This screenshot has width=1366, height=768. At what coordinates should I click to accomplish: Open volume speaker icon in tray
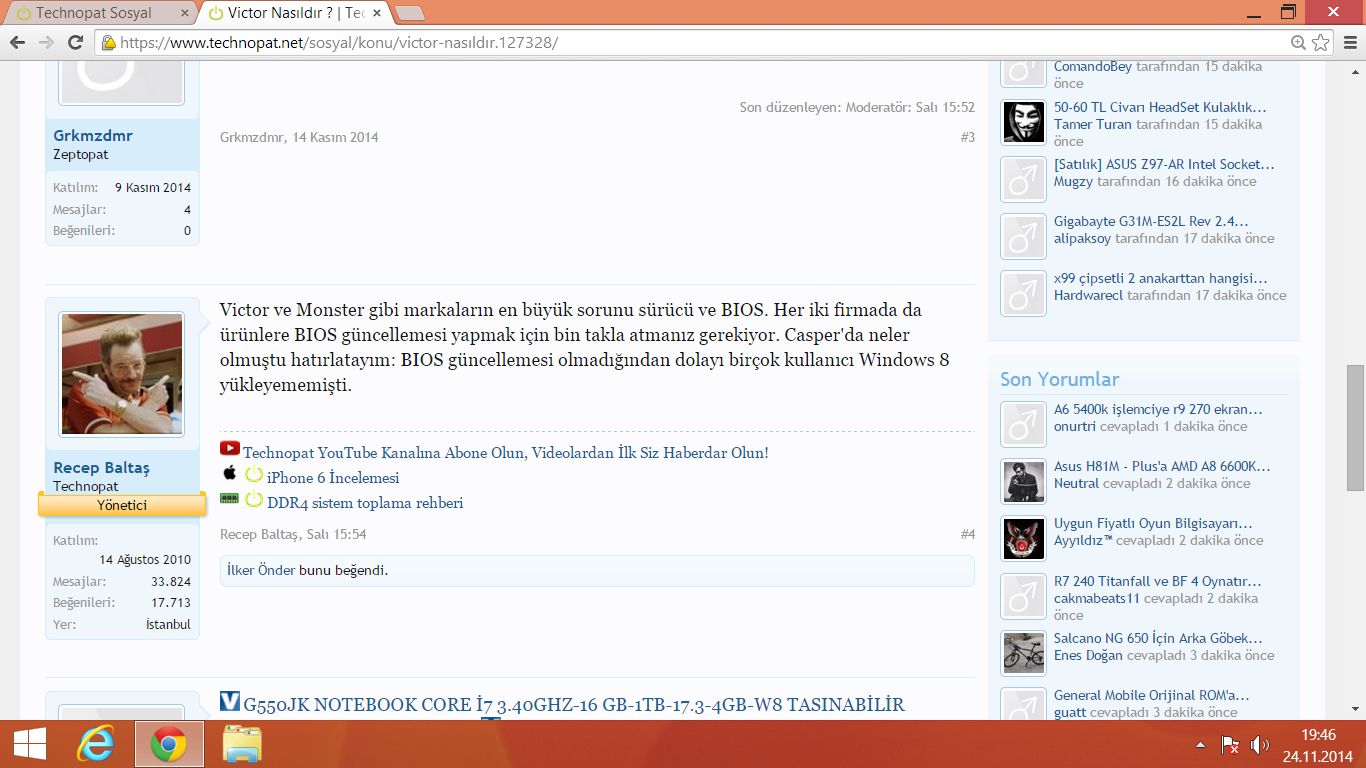click(x=1260, y=745)
